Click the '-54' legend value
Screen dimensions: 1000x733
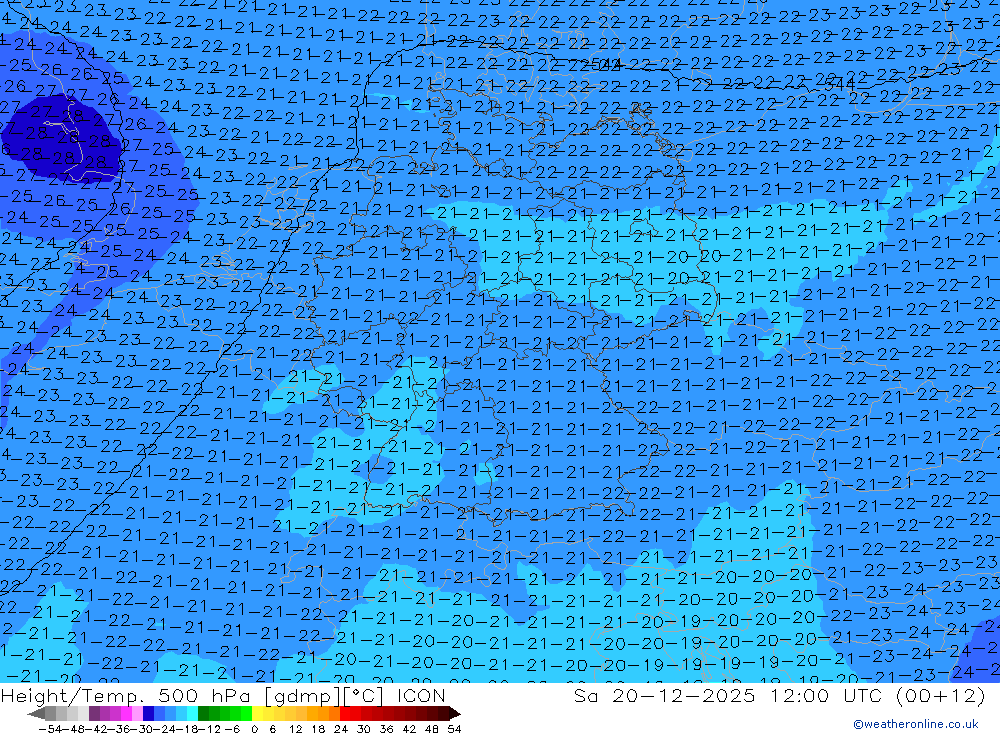point(50,729)
